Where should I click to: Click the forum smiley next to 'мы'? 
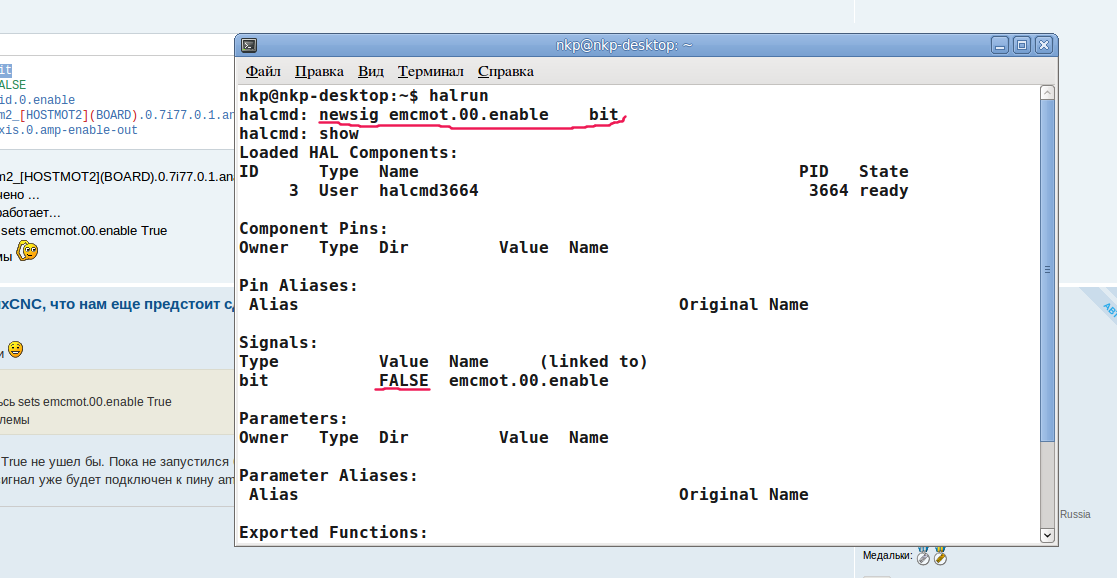point(28,252)
